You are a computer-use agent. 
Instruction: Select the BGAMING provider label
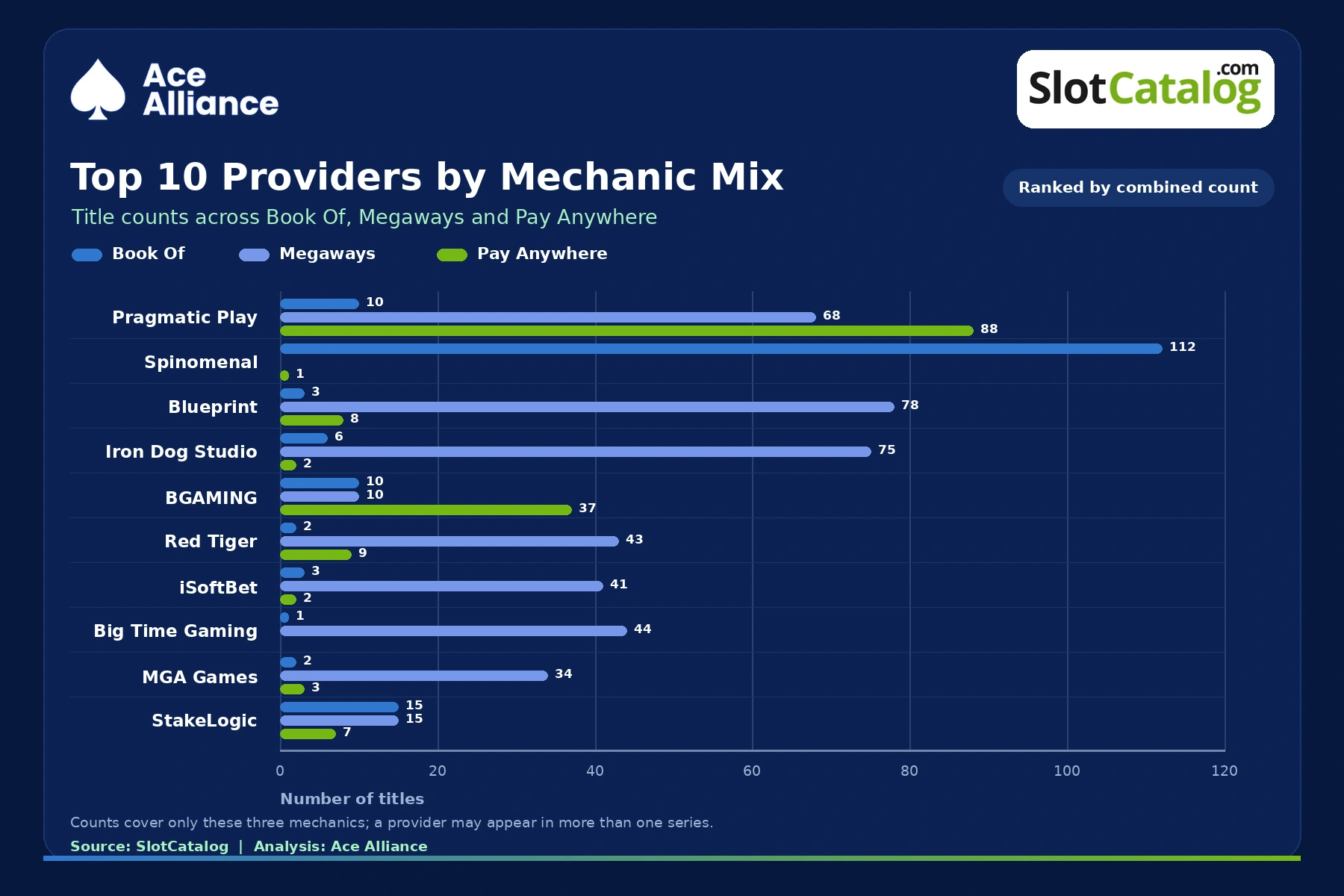(211, 497)
